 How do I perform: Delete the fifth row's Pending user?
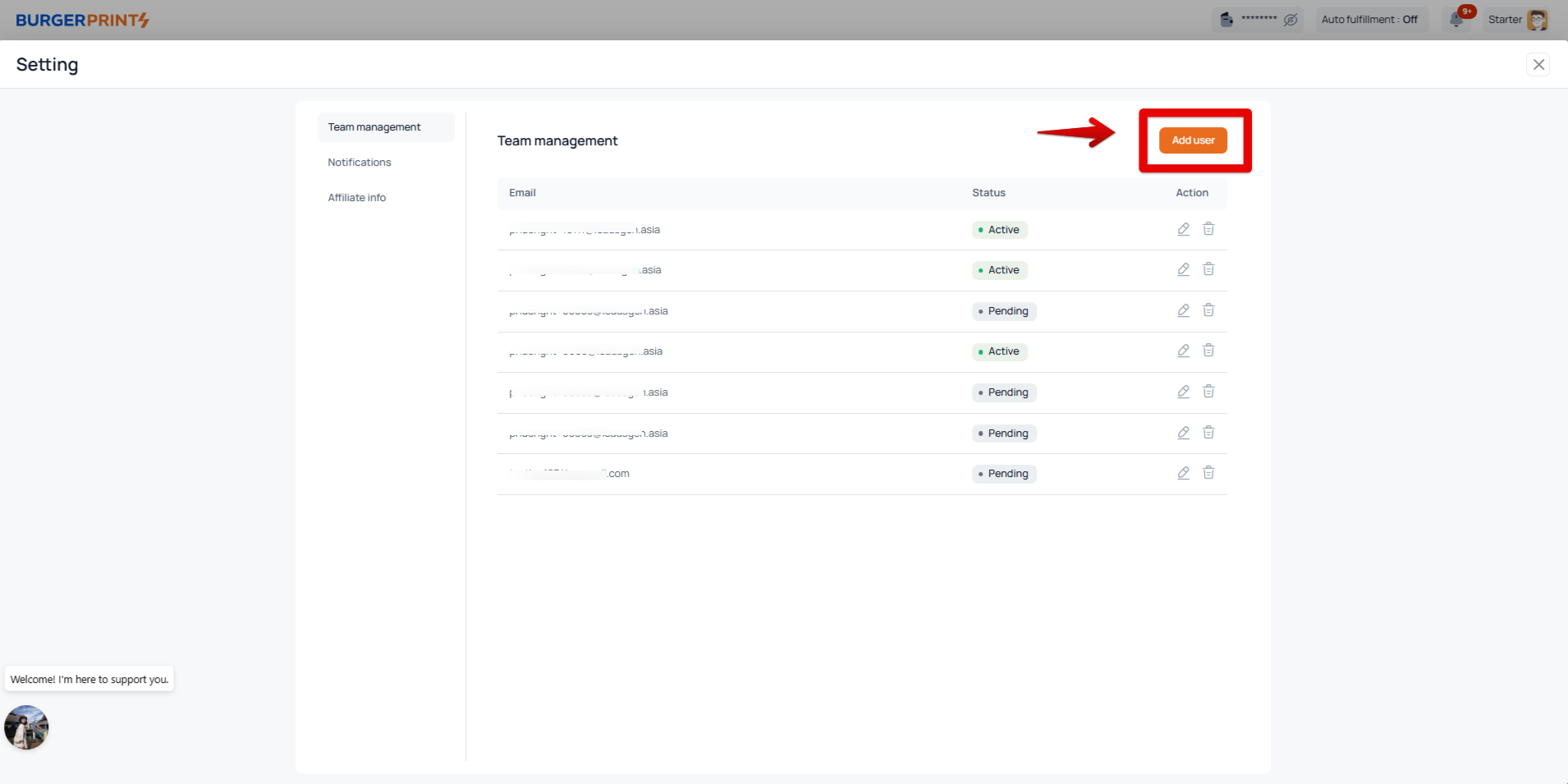click(1208, 392)
